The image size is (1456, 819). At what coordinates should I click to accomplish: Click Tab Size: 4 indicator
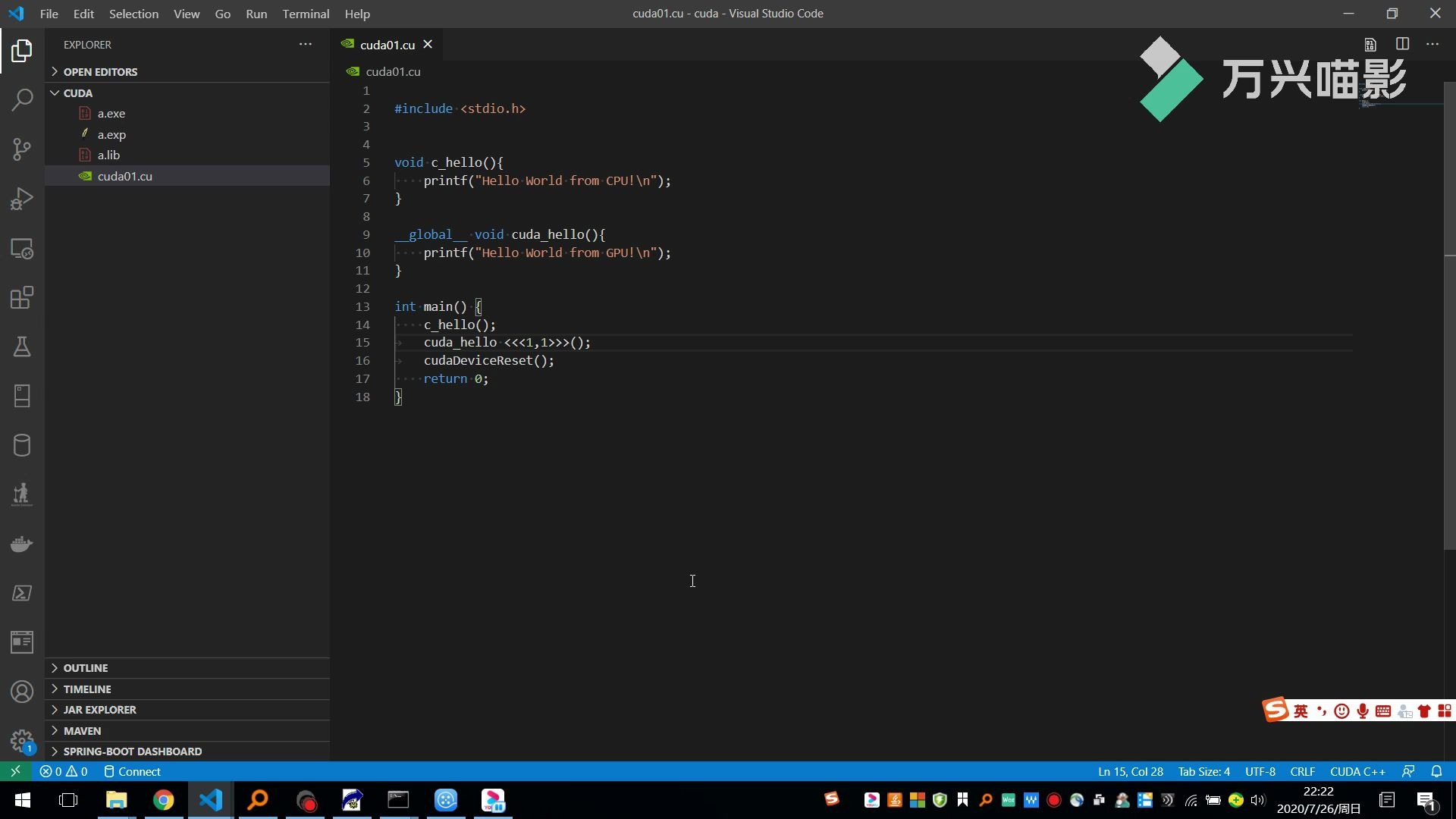pyautogui.click(x=1203, y=771)
